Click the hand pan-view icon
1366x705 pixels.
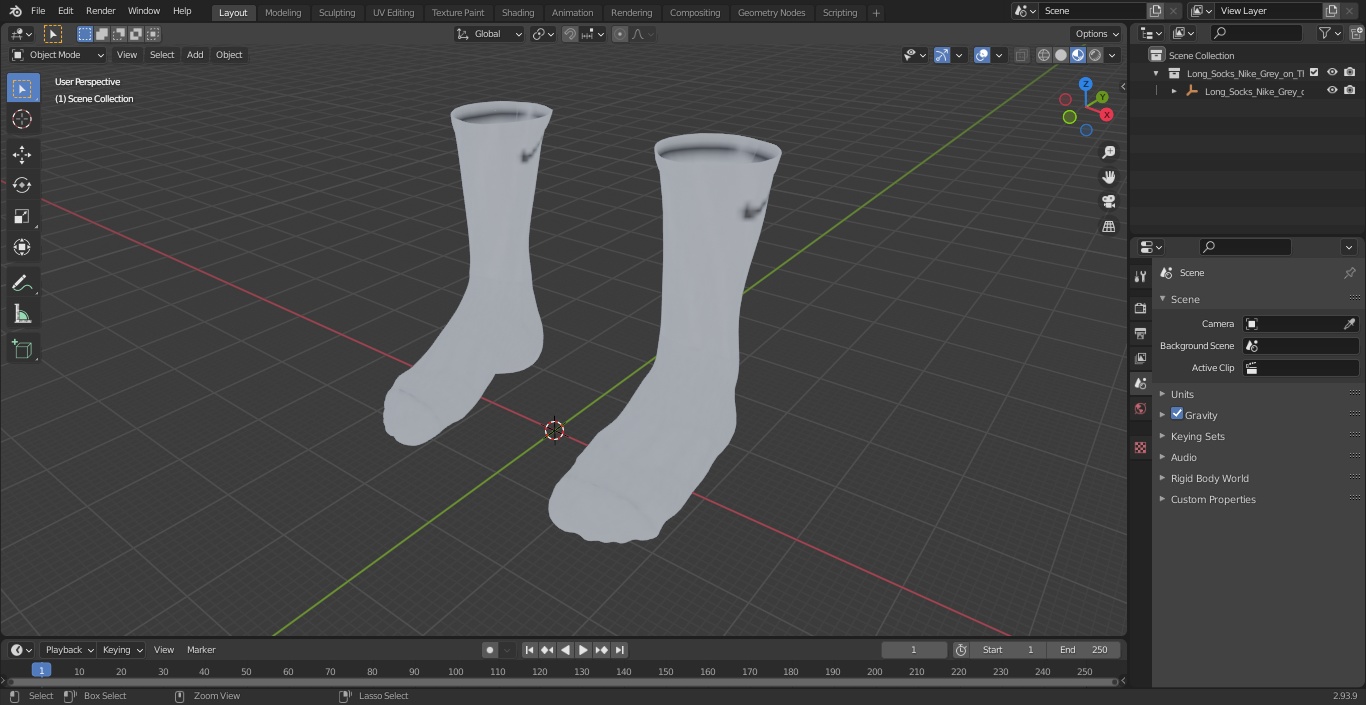(1109, 177)
